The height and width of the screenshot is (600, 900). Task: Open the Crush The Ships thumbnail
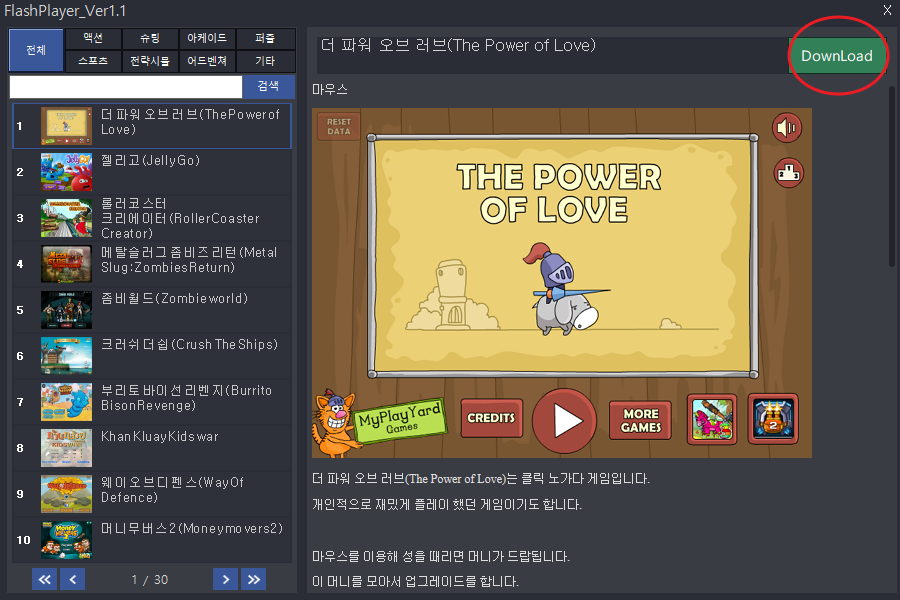click(x=66, y=355)
